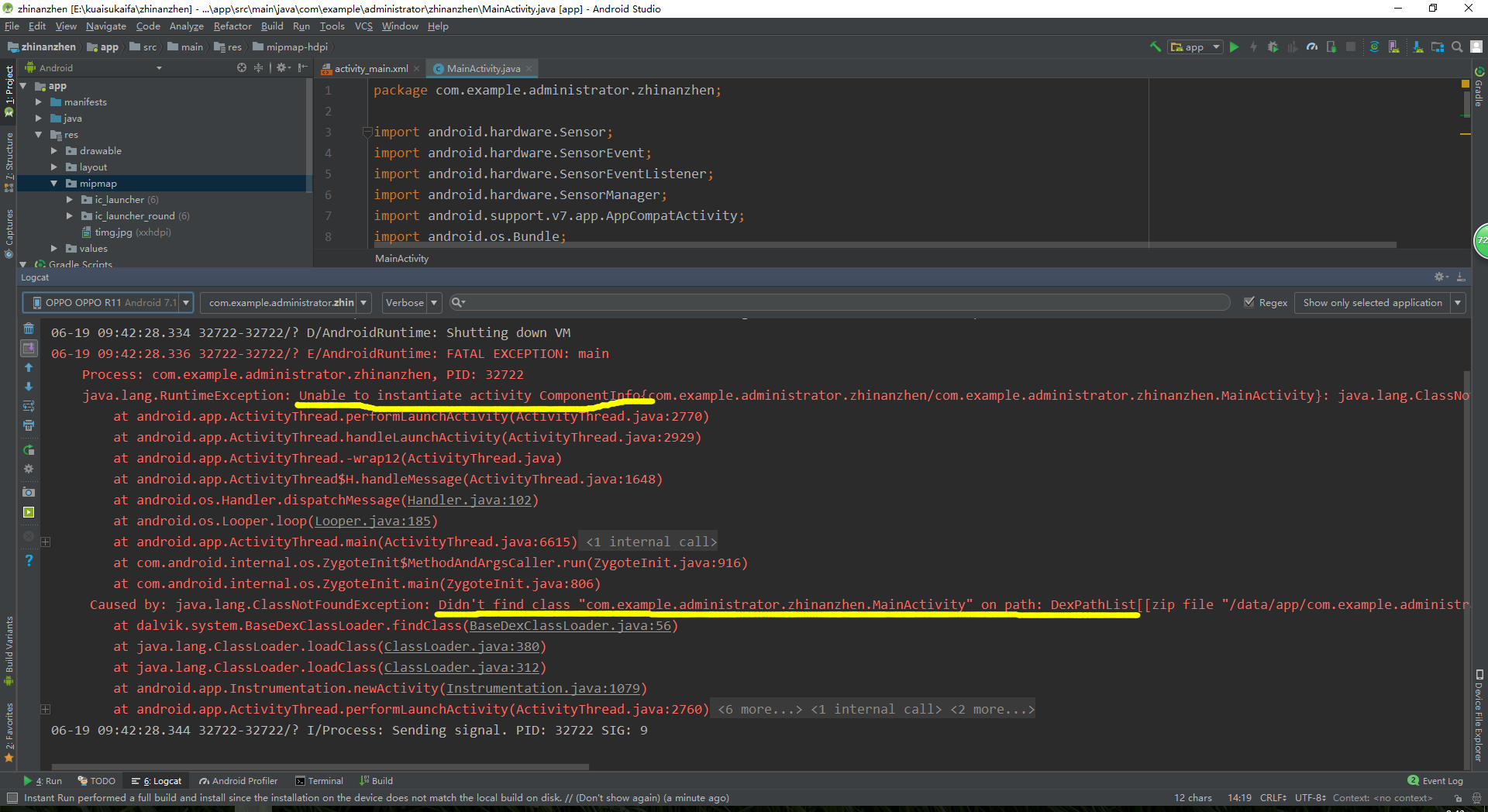This screenshot has height=812, width=1488.
Task: Switch to the activity_main.xml editor tab
Action: (x=370, y=69)
